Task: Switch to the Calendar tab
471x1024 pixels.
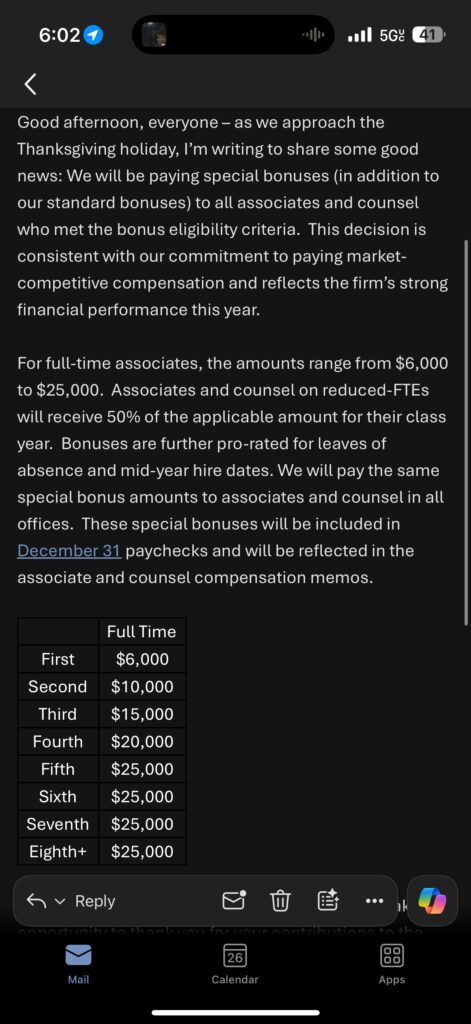Action: tap(235, 965)
